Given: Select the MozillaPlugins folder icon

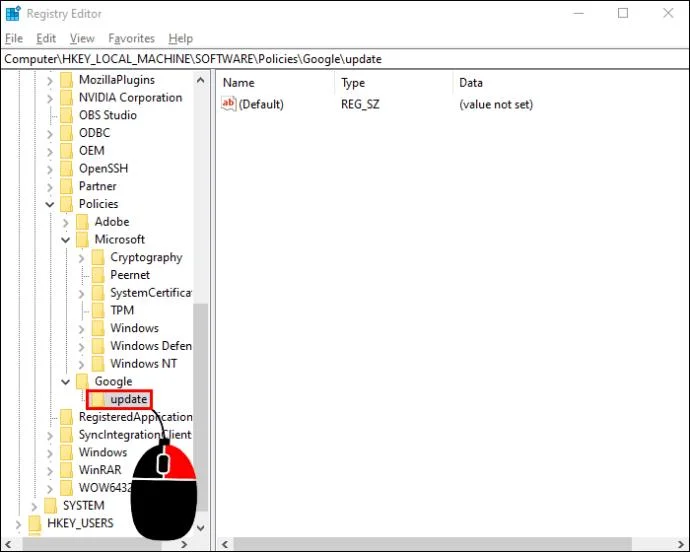Looking at the screenshot, I should pos(66,80).
